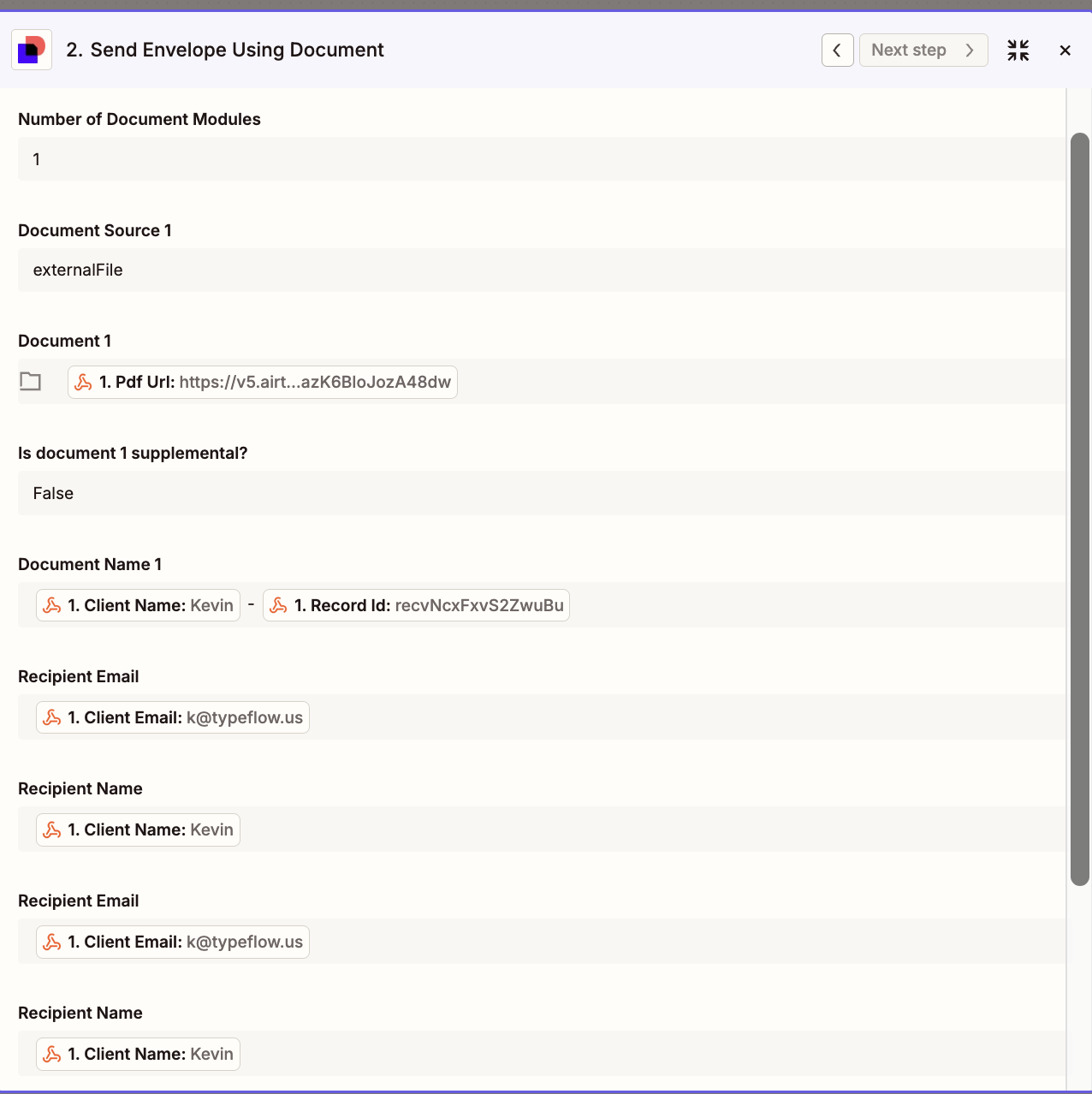Screen dimensions: 1092x1094
Task: Open the Is document 1 supplemental dropdown
Action: point(539,494)
